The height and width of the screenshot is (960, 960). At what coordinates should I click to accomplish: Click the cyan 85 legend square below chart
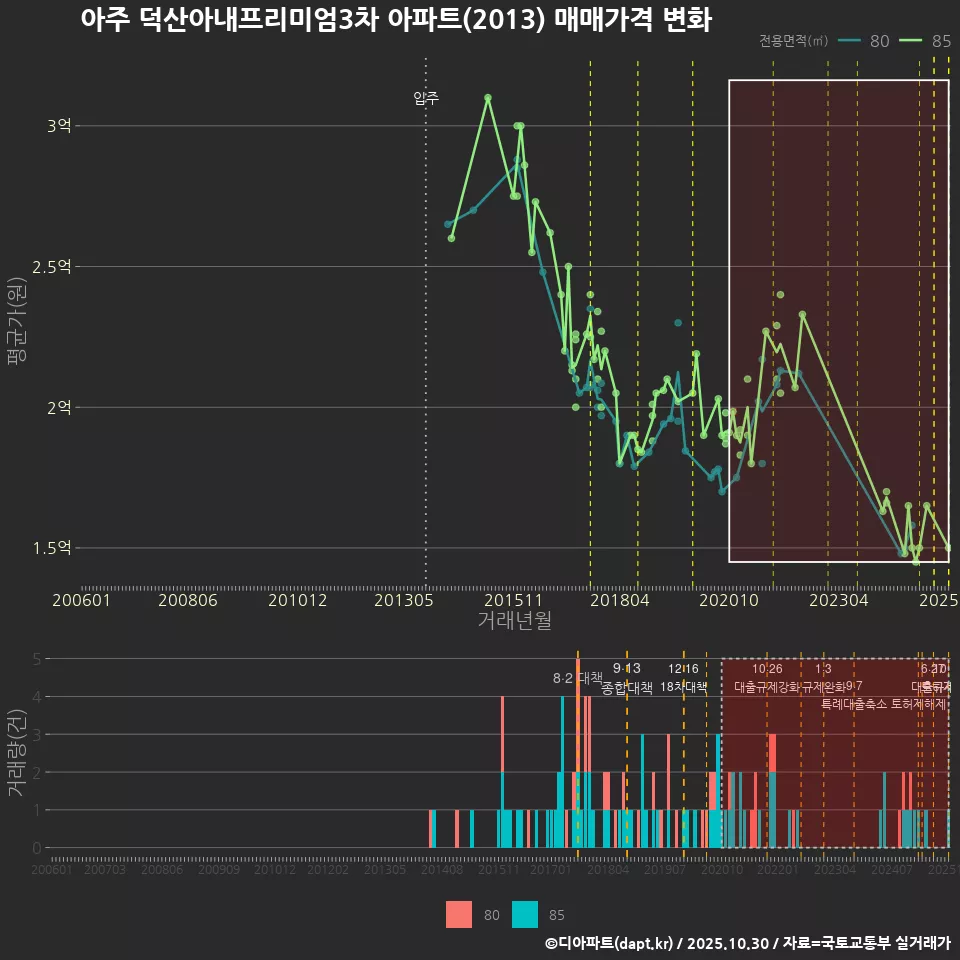click(x=524, y=914)
